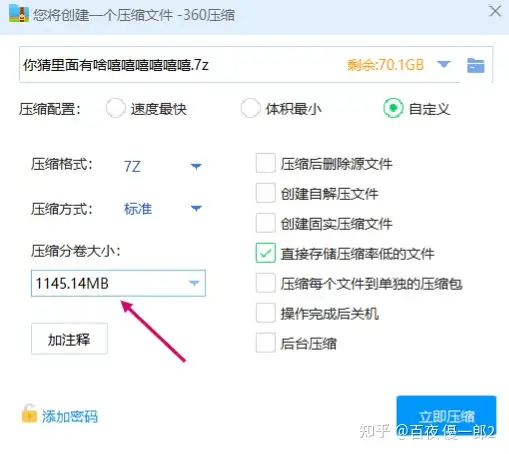
Task: Enable 压缩每个文件到单独的压缩包 checkbox
Action: click(x=266, y=283)
